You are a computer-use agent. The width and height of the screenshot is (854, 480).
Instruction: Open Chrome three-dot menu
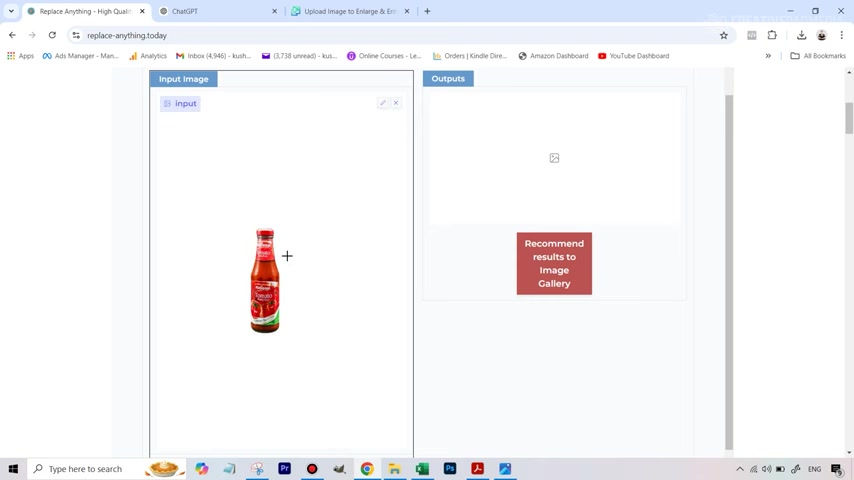pyautogui.click(x=841, y=35)
